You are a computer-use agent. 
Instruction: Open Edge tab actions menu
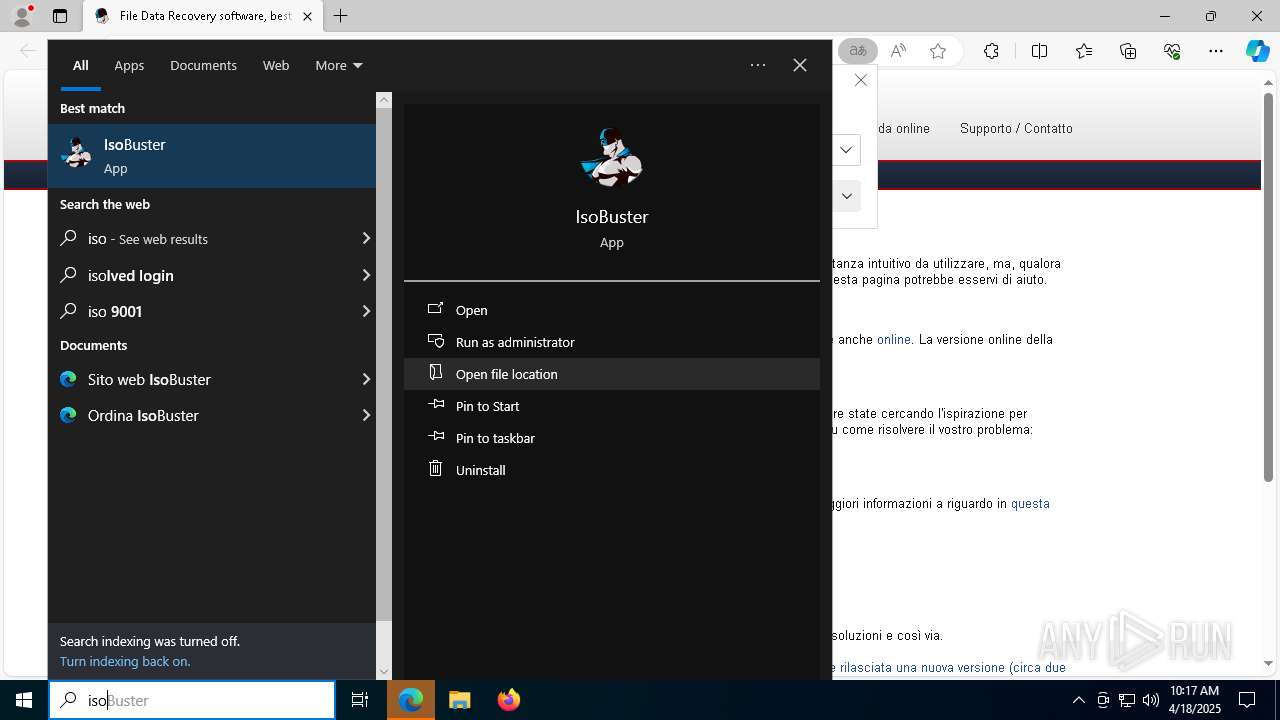pos(60,16)
